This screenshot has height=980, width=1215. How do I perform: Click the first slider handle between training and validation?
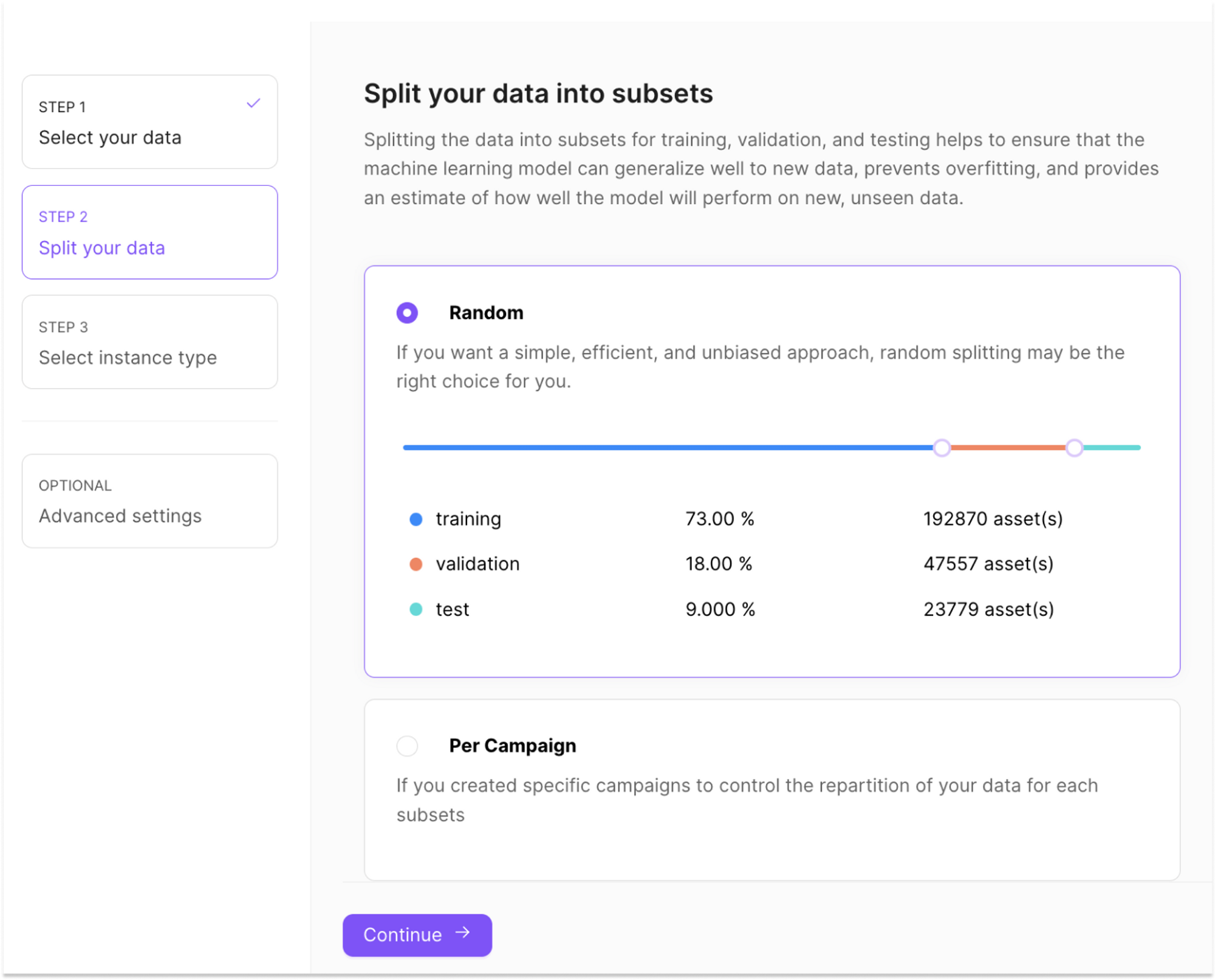click(x=942, y=448)
